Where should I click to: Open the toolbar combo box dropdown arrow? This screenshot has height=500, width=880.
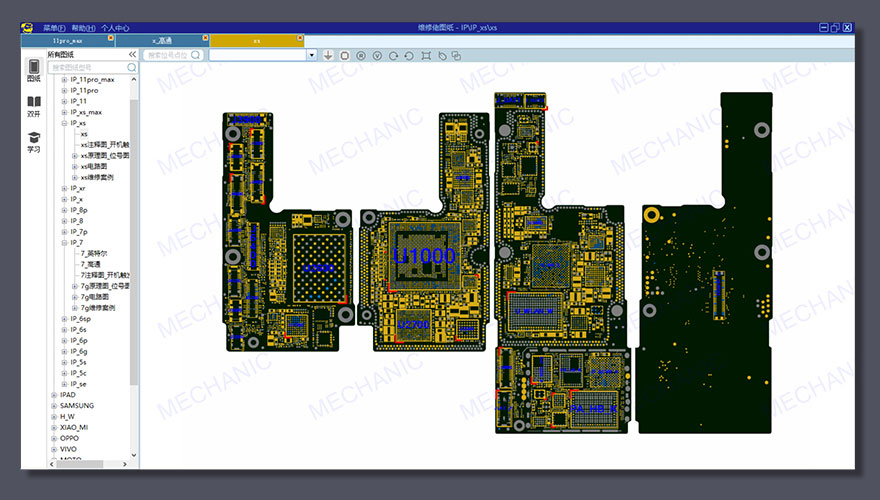(312, 55)
